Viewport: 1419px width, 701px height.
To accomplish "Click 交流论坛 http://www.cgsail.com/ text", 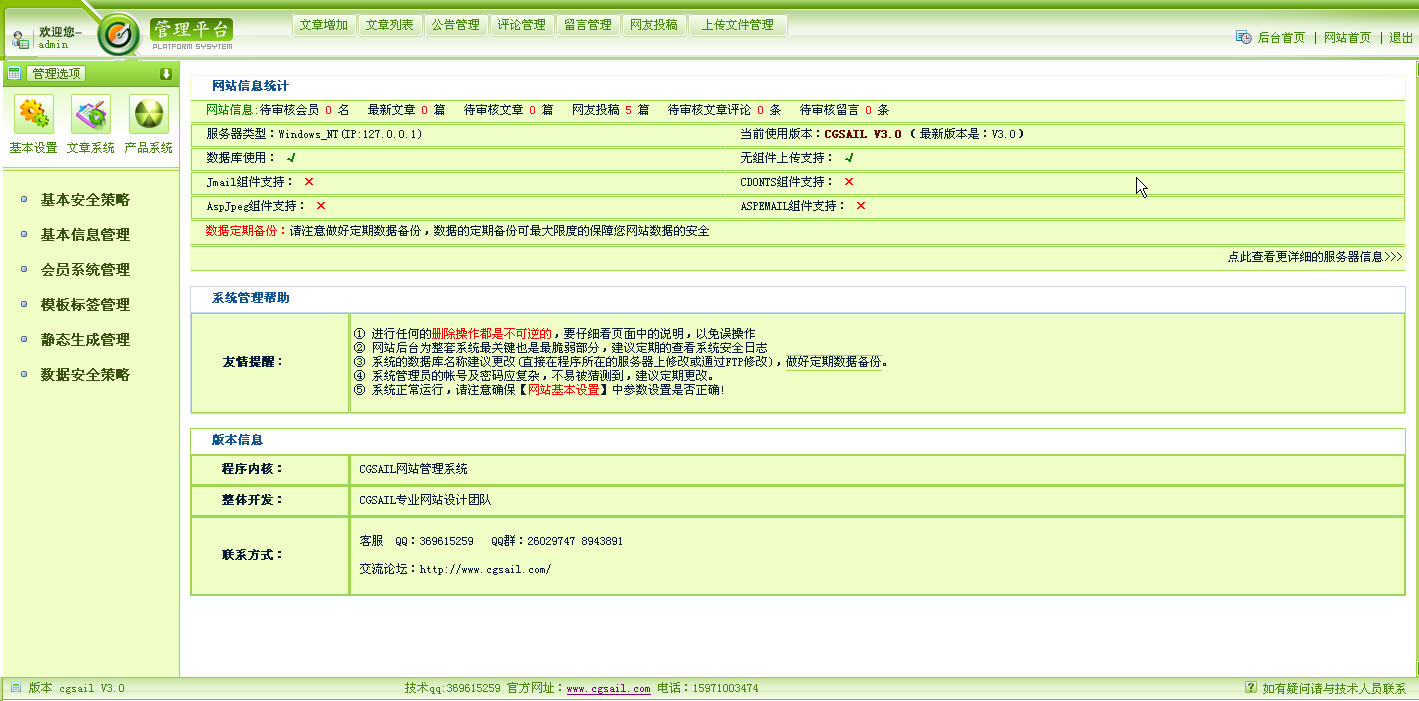I will tap(455, 569).
